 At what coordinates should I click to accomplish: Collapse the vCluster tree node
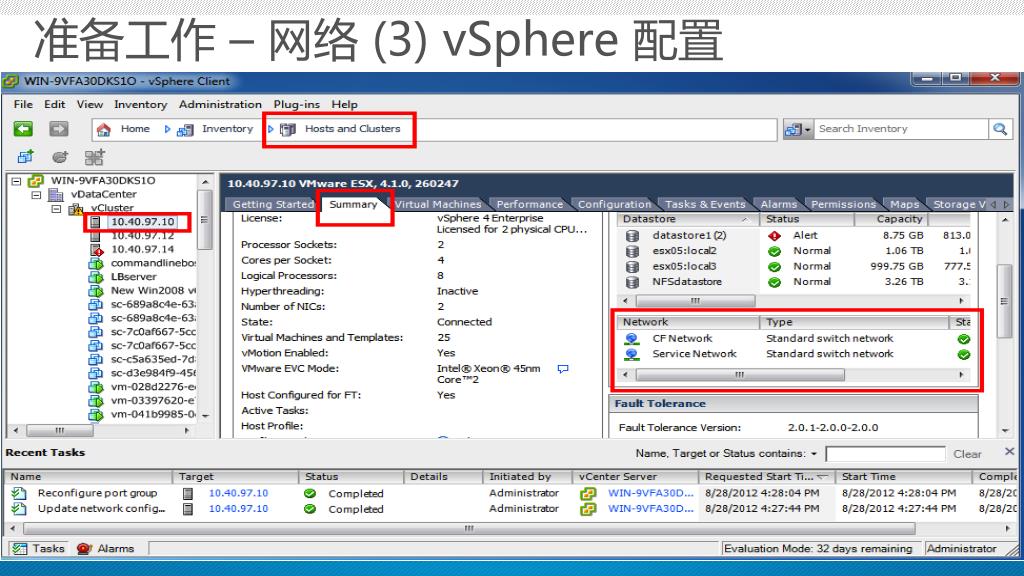56,209
